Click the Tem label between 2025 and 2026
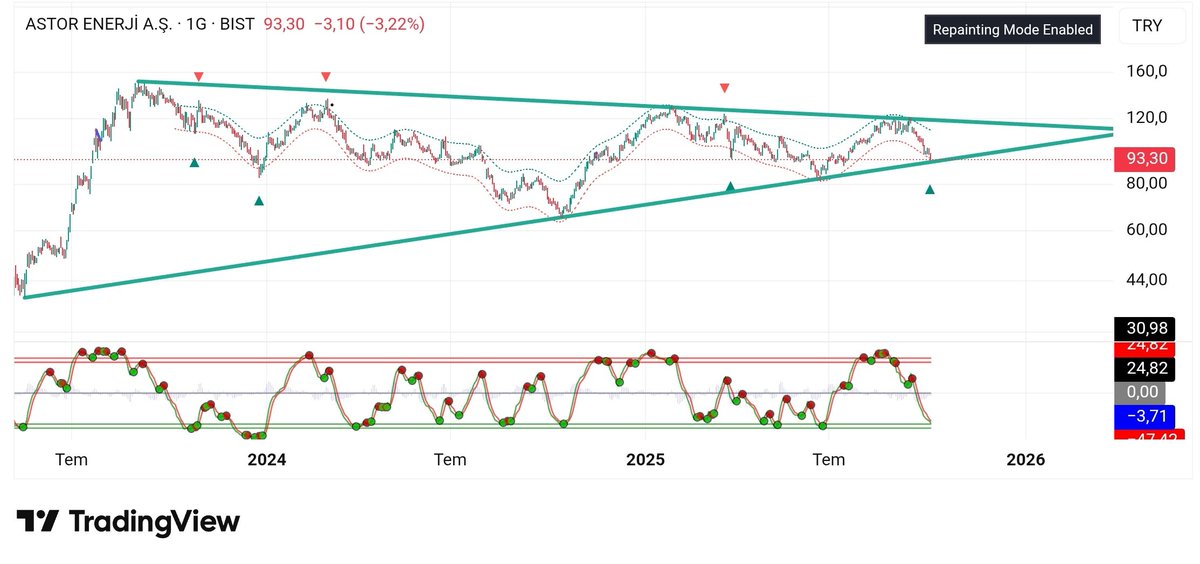 pos(829,459)
